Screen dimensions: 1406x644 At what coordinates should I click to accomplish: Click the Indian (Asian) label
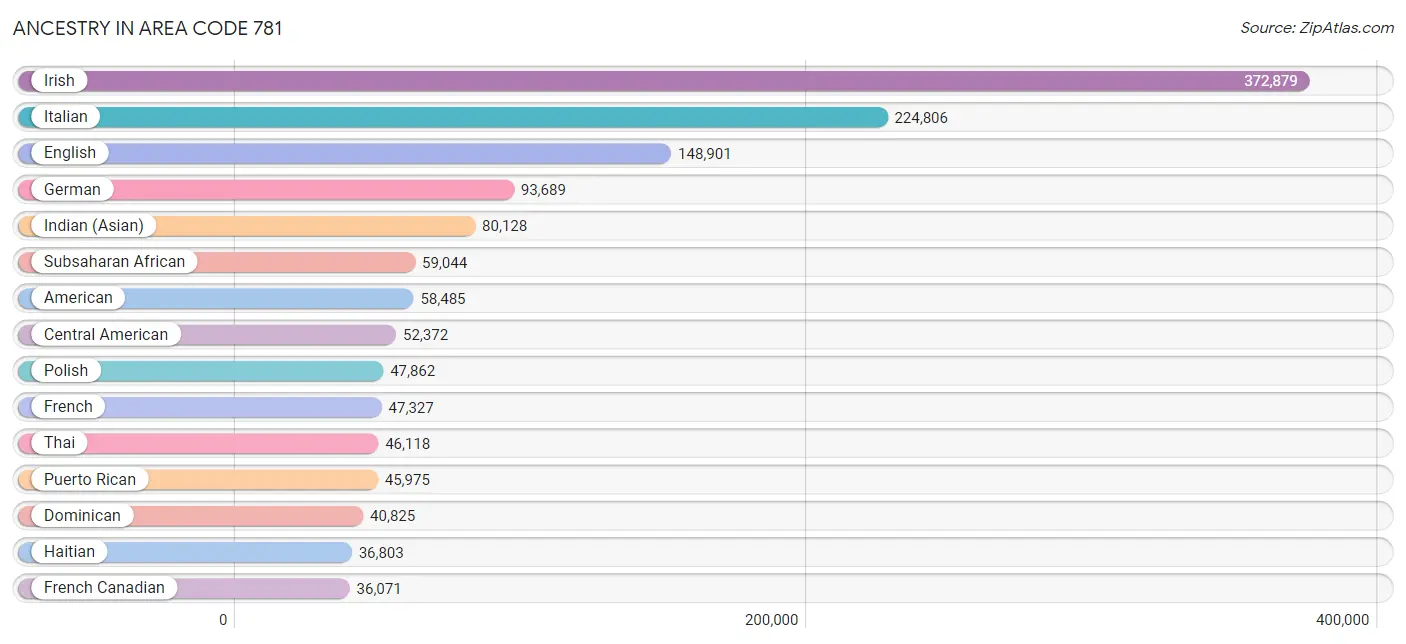tap(94, 225)
